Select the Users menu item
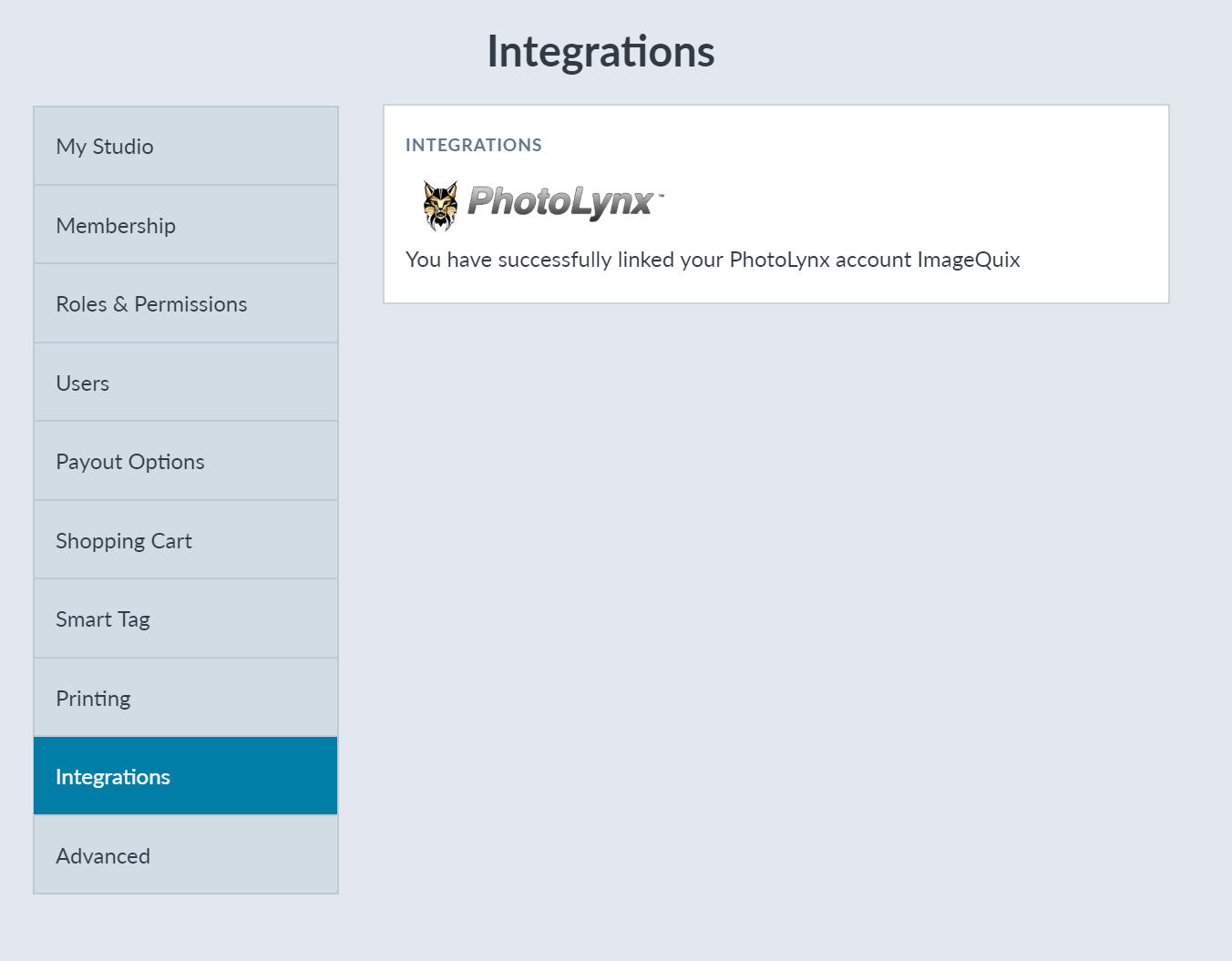This screenshot has width=1232, height=961. click(186, 383)
